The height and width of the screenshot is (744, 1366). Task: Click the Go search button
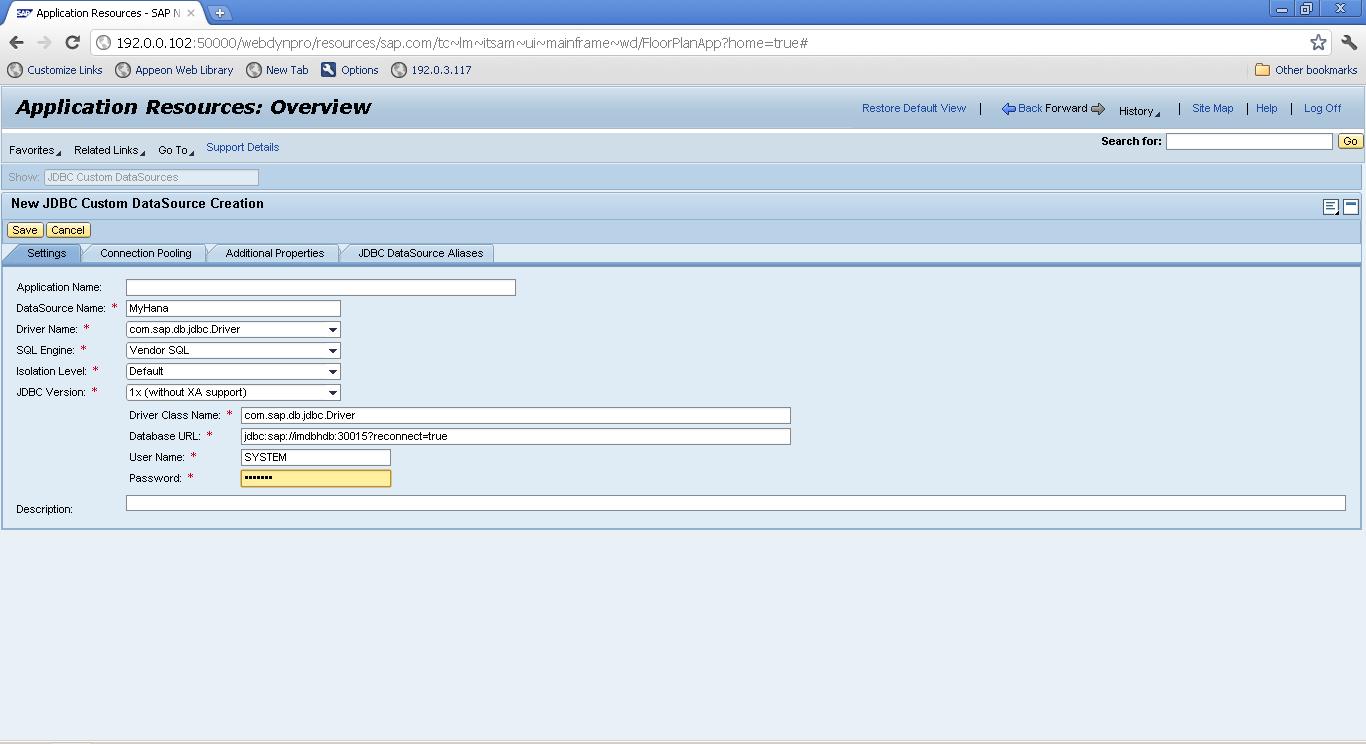click(1350, 141)
